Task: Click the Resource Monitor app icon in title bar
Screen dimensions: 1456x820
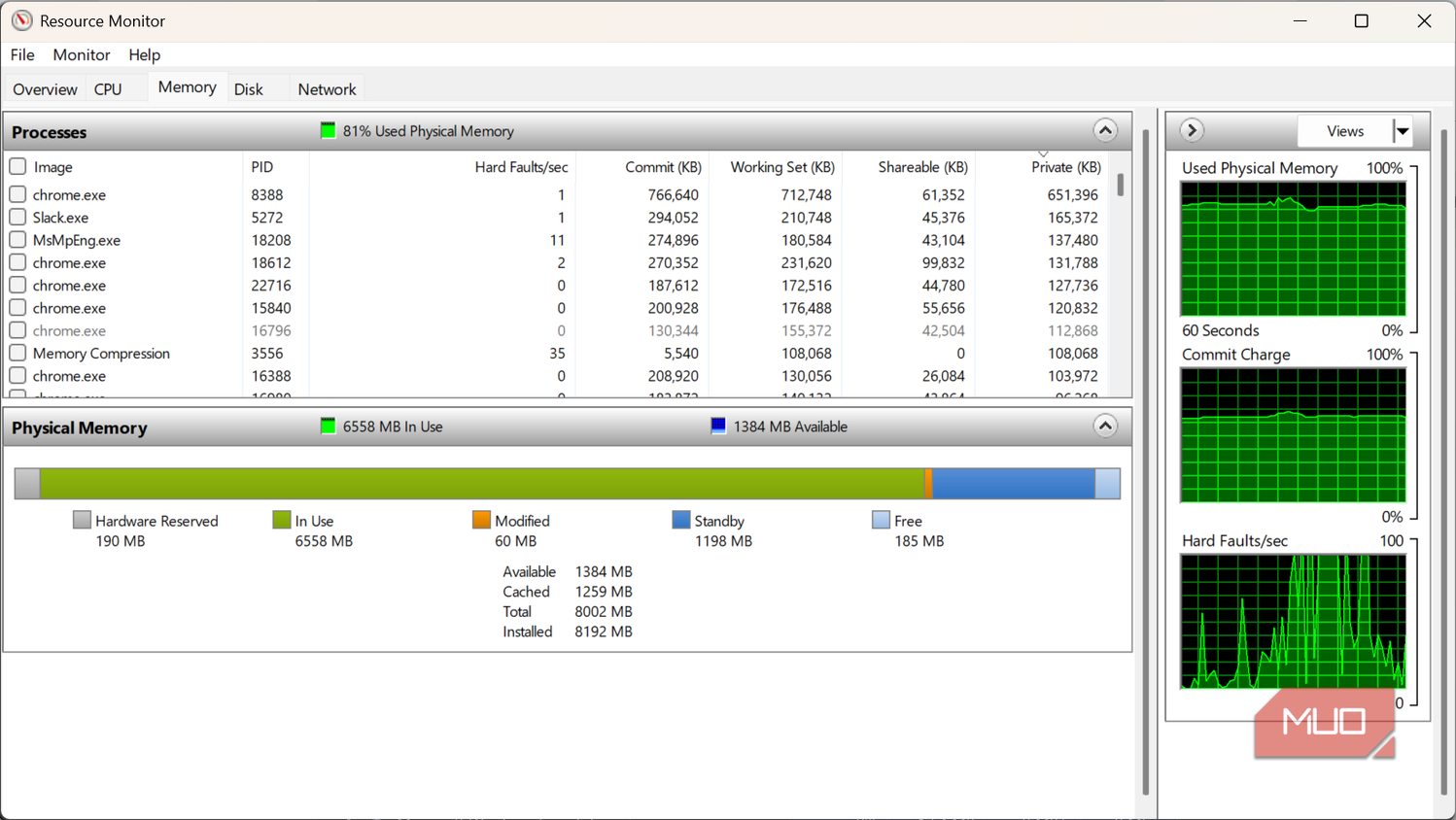Action: [x=21, y=20]
